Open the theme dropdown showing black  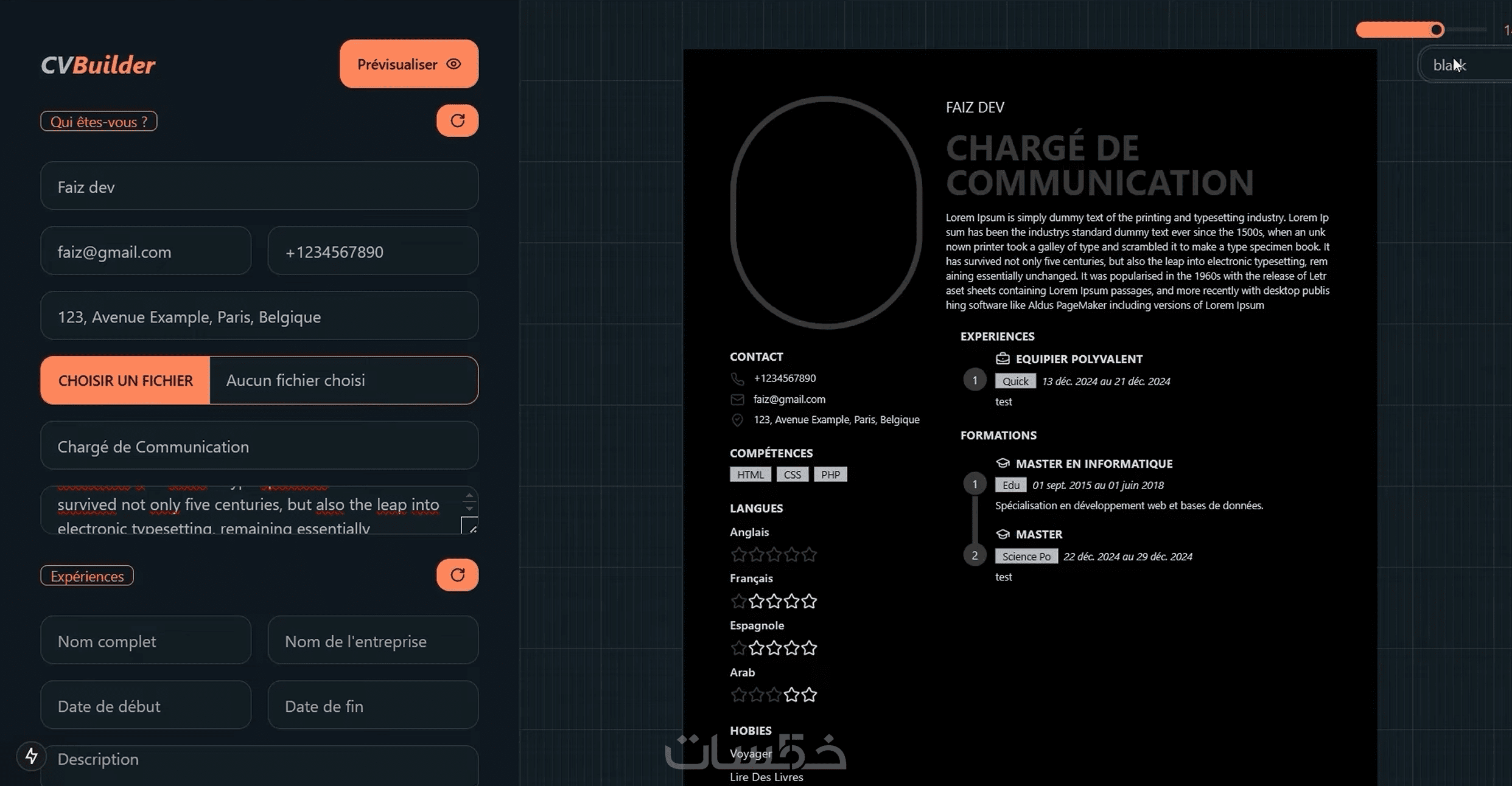(1467, 65)
